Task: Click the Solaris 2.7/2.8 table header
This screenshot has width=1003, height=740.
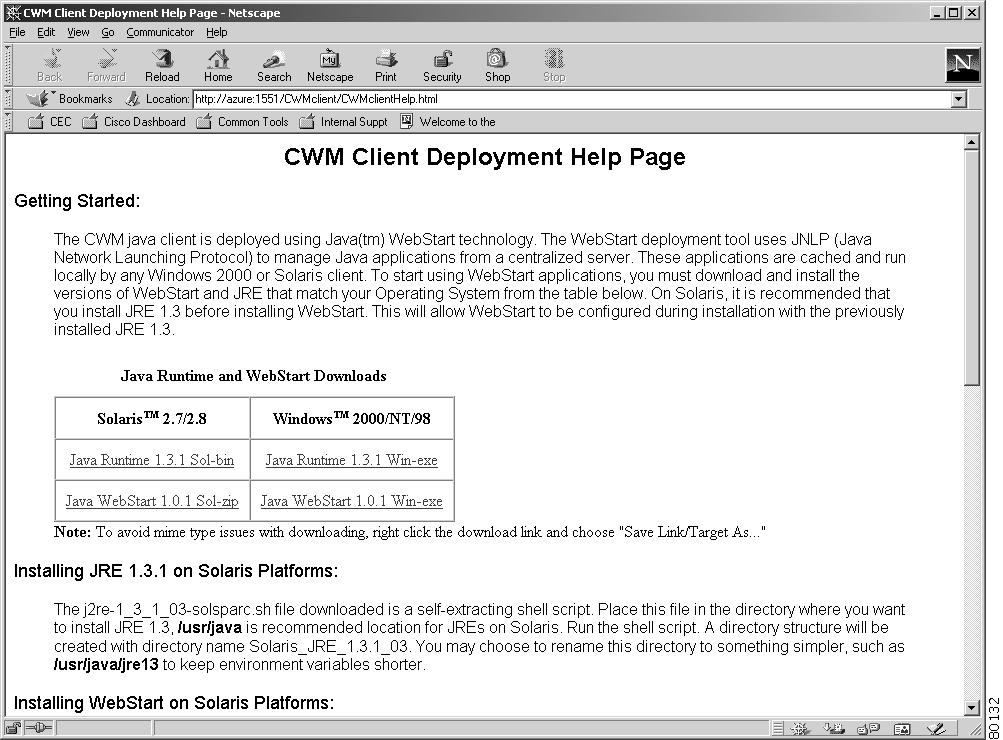Action: coord(152,418)
